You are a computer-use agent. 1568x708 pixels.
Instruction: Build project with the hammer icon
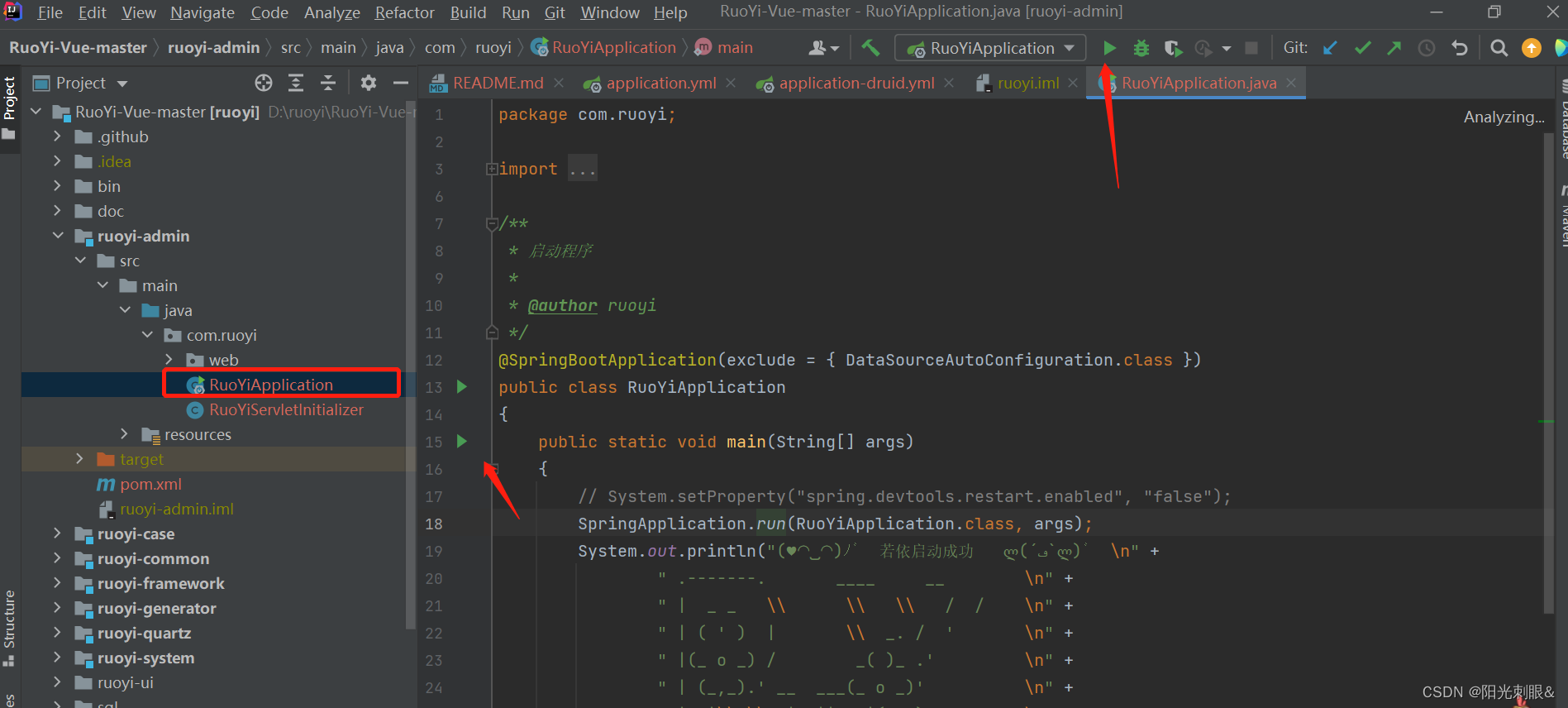(870, 48)
